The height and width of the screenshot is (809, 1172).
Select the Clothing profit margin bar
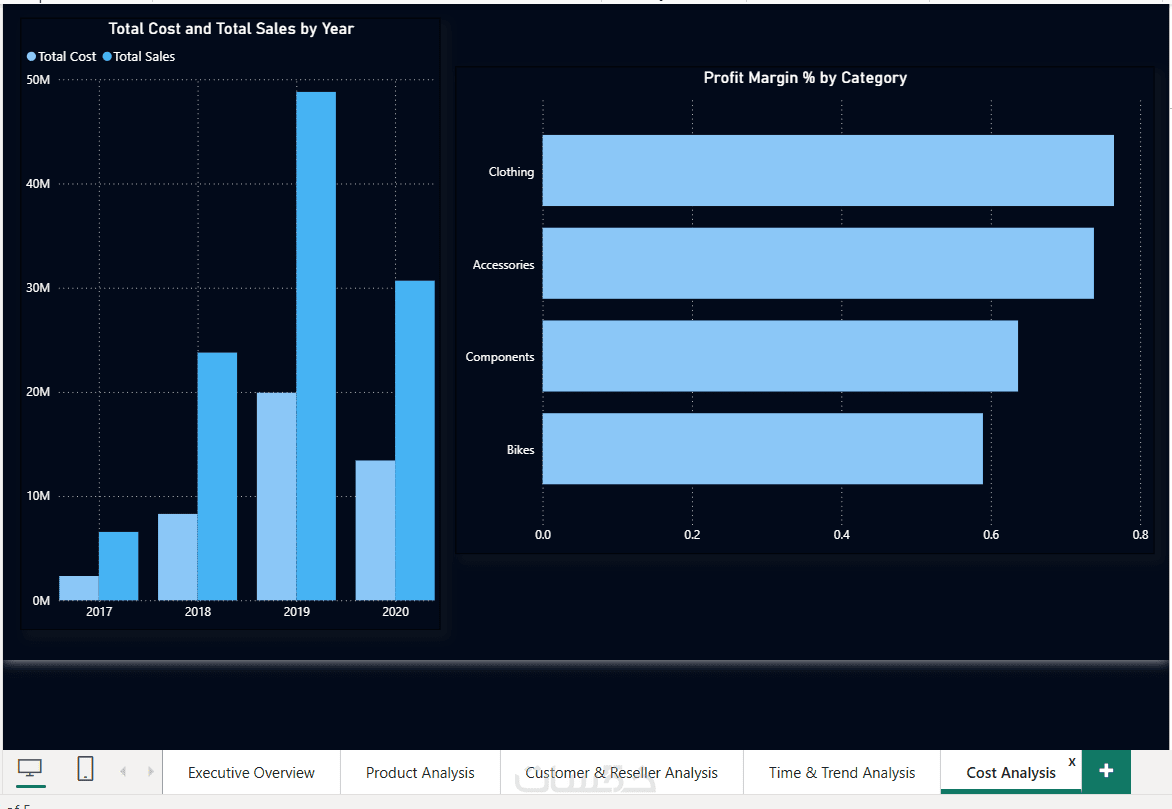[x=828, y=170]
